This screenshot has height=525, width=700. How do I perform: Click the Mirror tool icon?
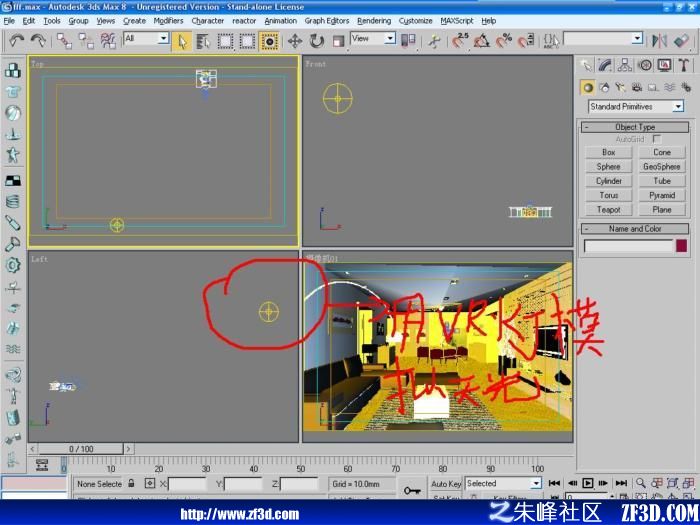[659, 41]
